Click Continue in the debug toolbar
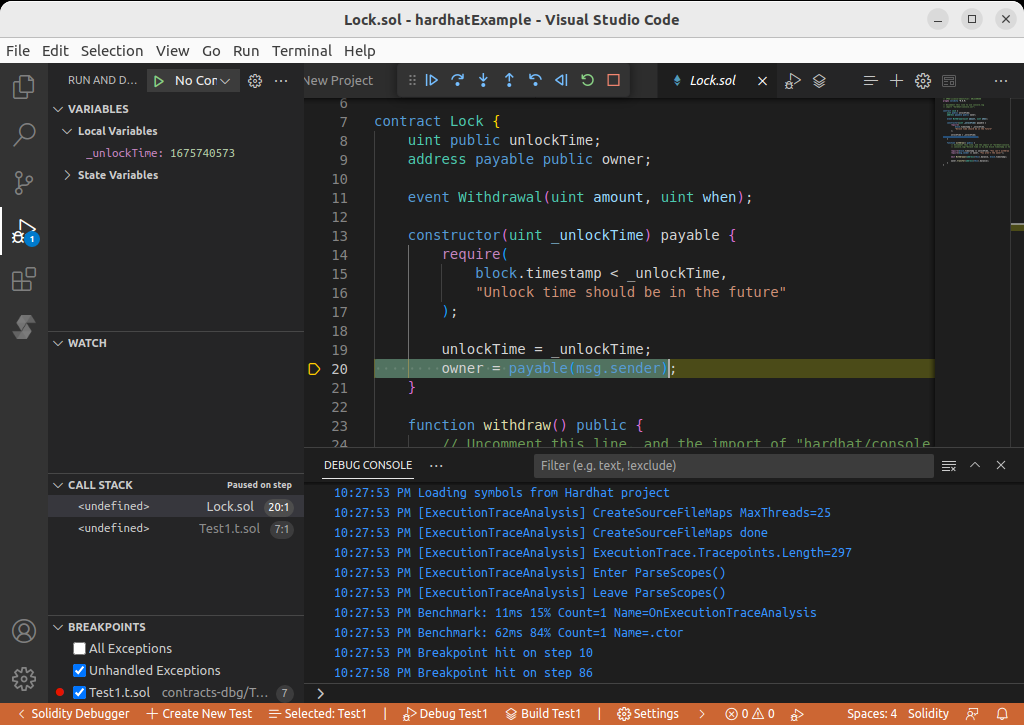Screen dimensions: 1024x725 (x=432, y=81)
